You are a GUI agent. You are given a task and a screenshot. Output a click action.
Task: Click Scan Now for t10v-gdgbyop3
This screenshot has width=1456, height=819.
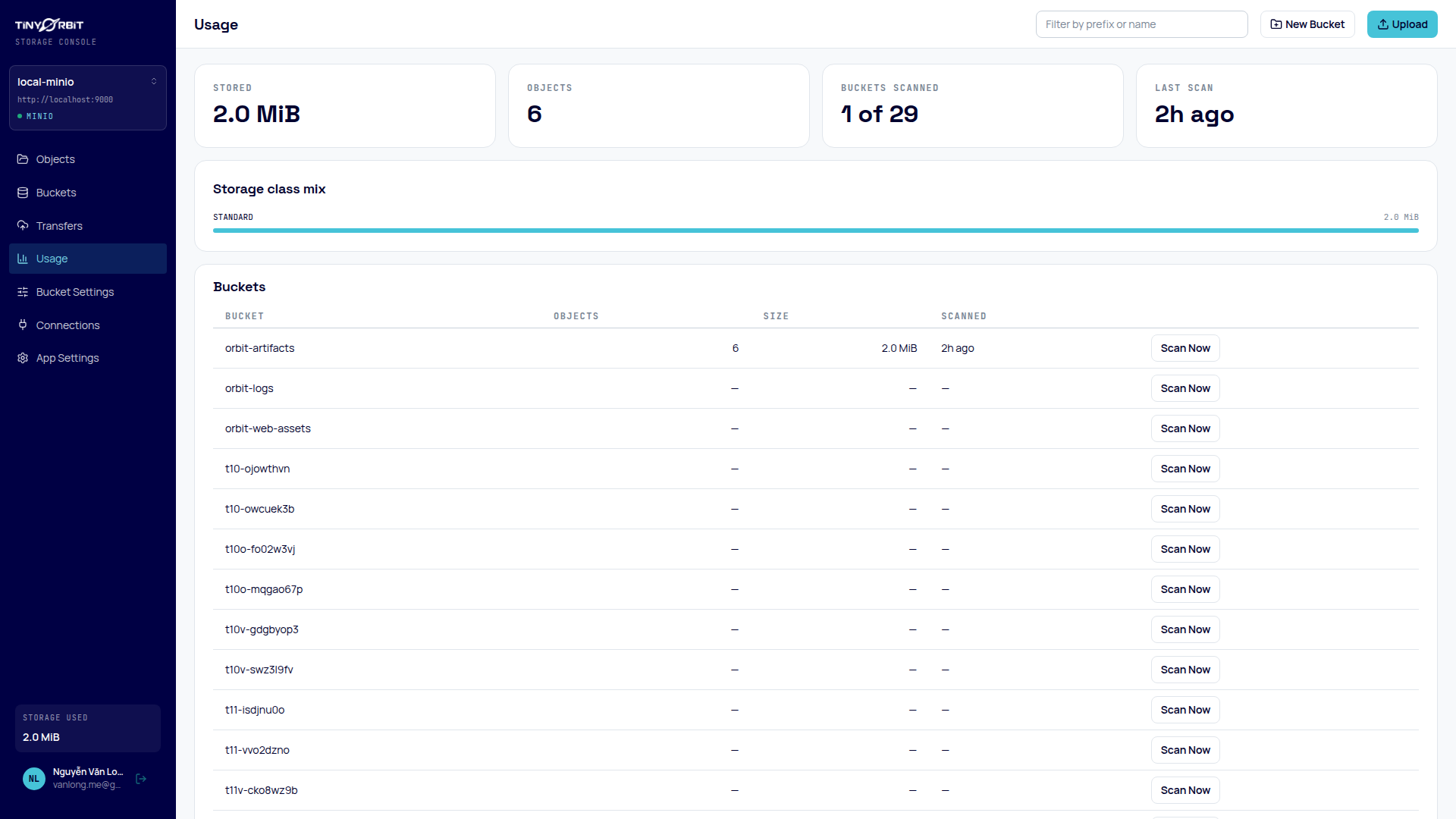[1185, 629]
